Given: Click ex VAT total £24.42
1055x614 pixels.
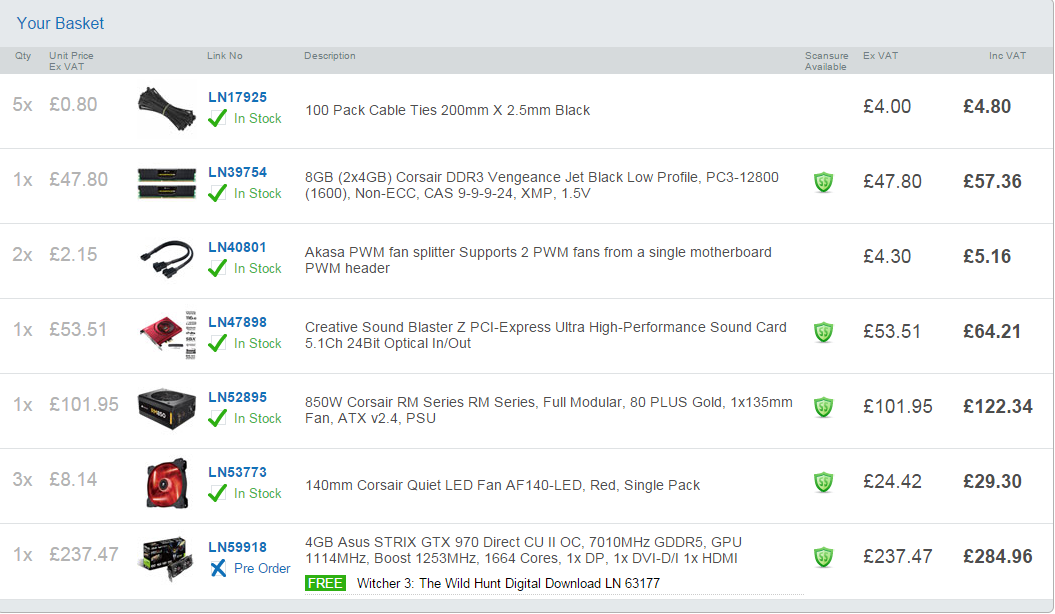Looking at the screenshot, I should [893, 482].
